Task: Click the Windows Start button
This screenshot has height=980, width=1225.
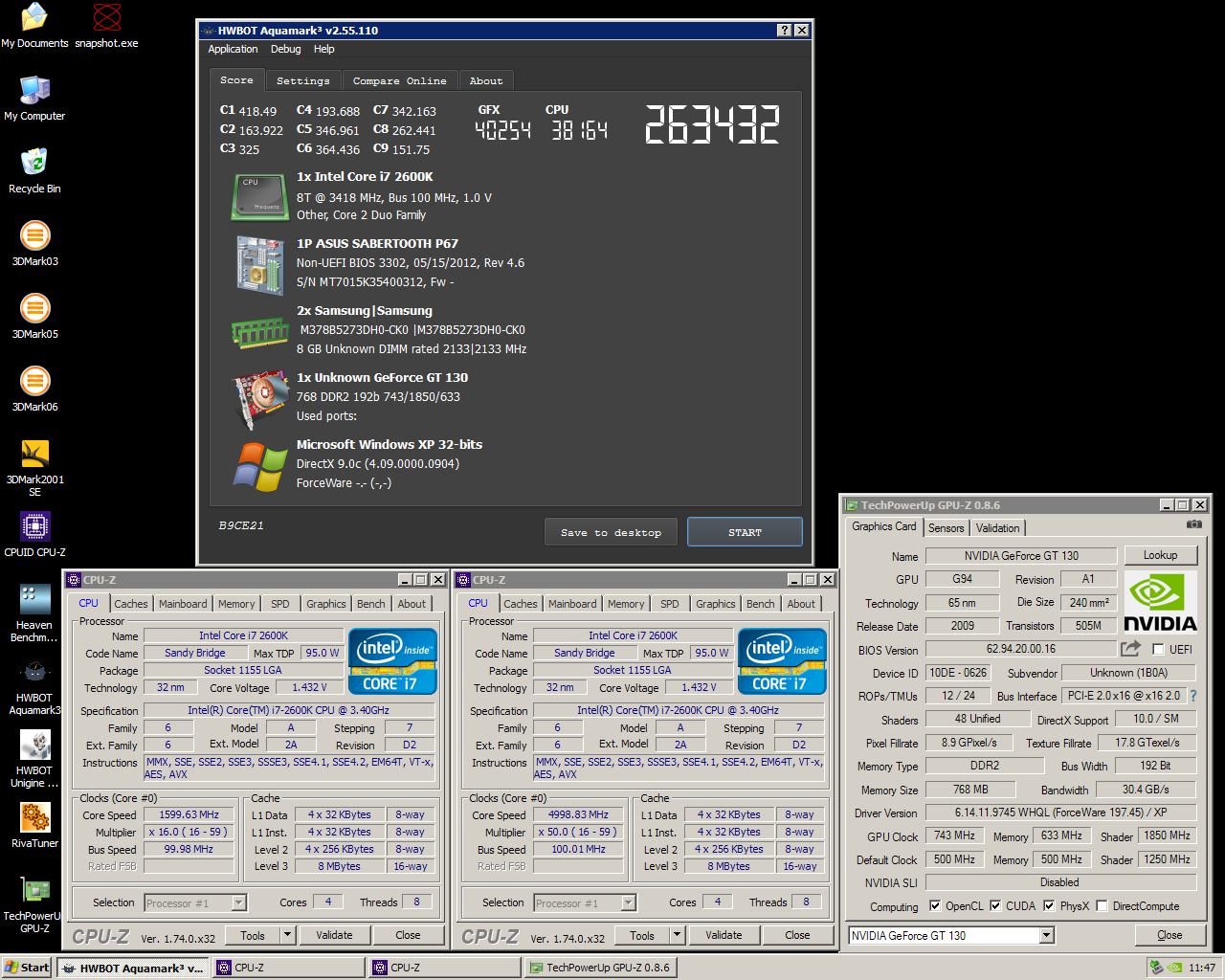Action: tap(27, 968)
